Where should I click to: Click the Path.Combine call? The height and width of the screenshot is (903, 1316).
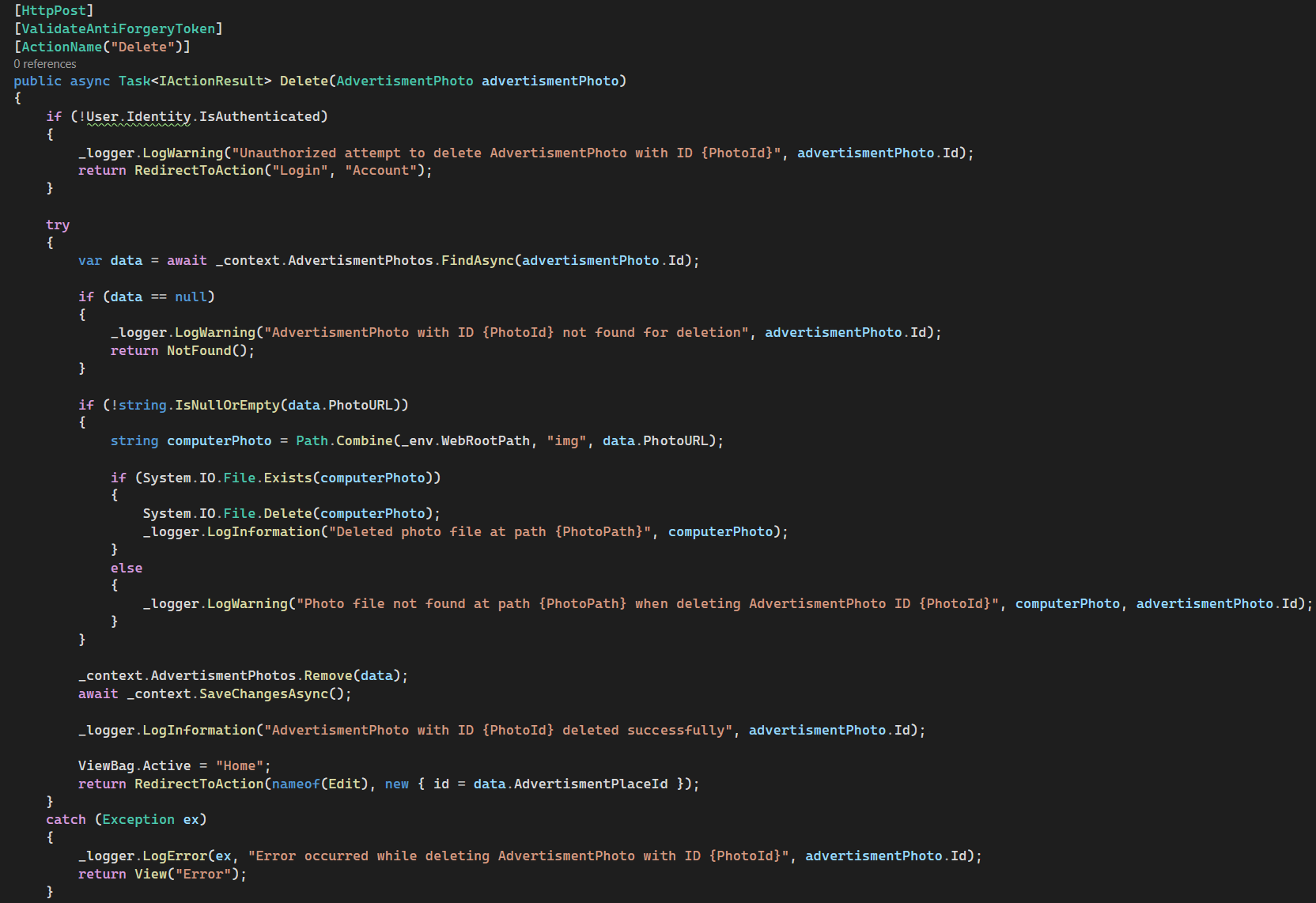click(344, 440)
